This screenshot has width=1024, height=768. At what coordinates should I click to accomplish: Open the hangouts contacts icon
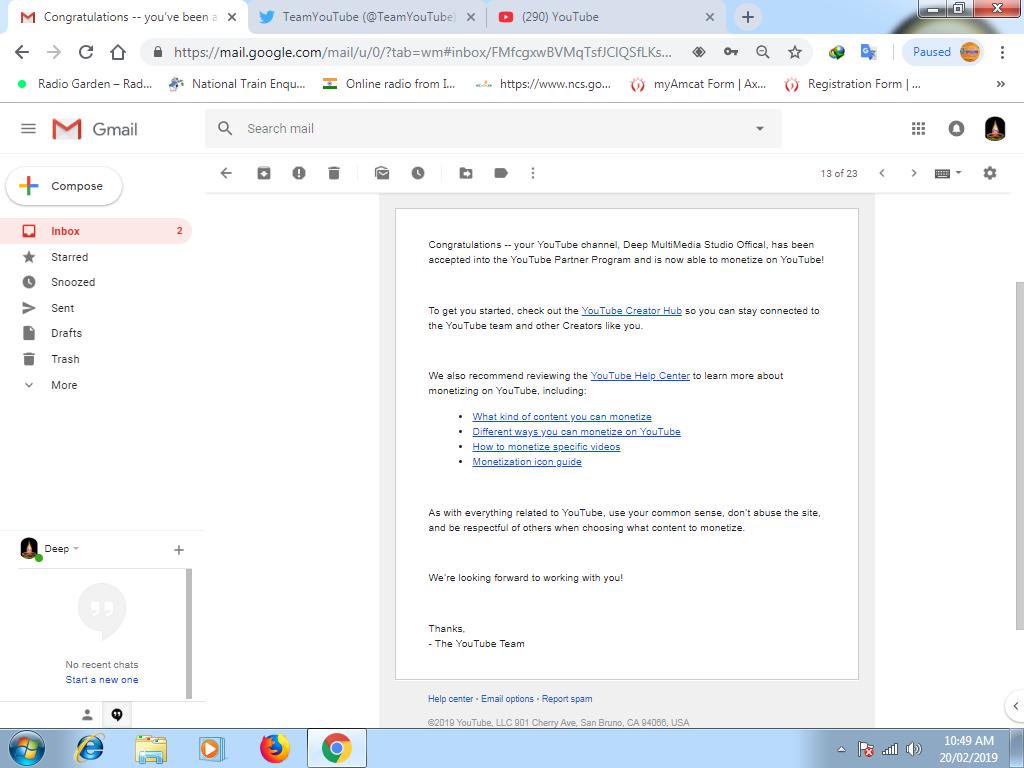click(87, 715)
